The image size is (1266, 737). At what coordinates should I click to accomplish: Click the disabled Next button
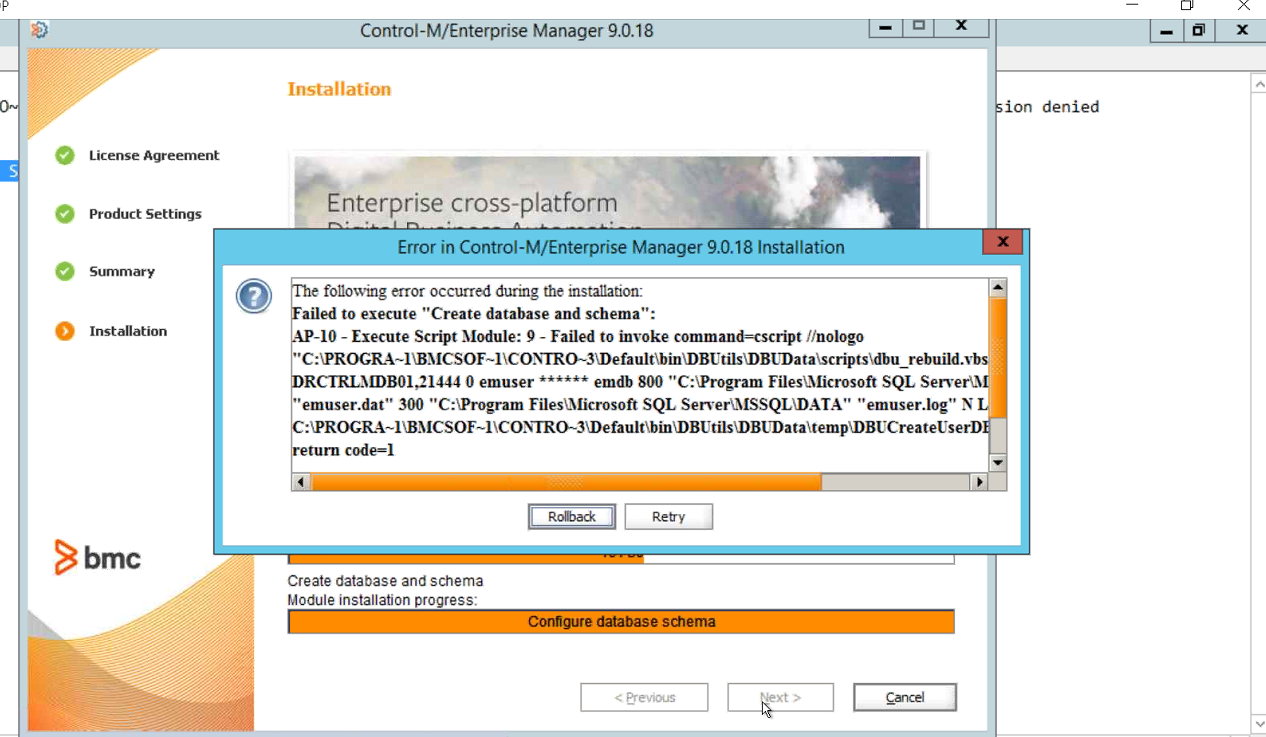click(x=780, y=697)
